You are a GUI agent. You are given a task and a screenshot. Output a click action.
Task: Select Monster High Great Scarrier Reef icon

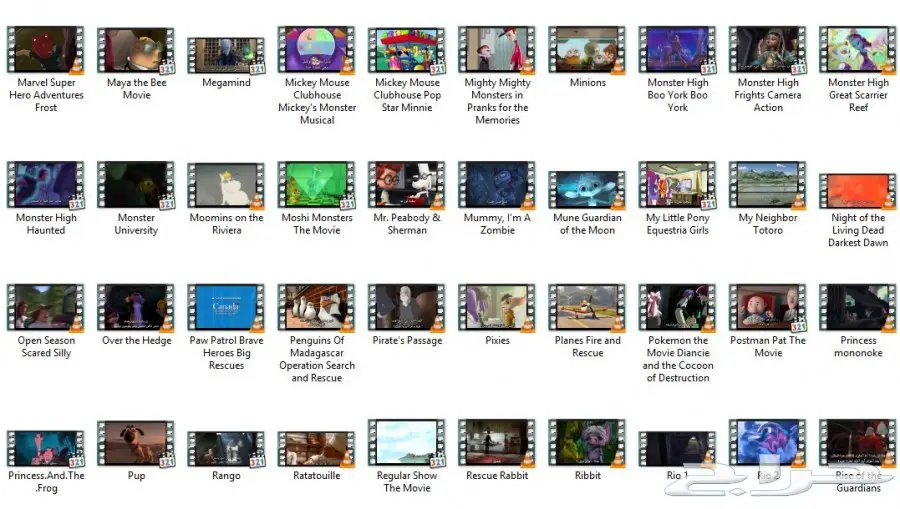pyautogui.click(x=858, y=50)
